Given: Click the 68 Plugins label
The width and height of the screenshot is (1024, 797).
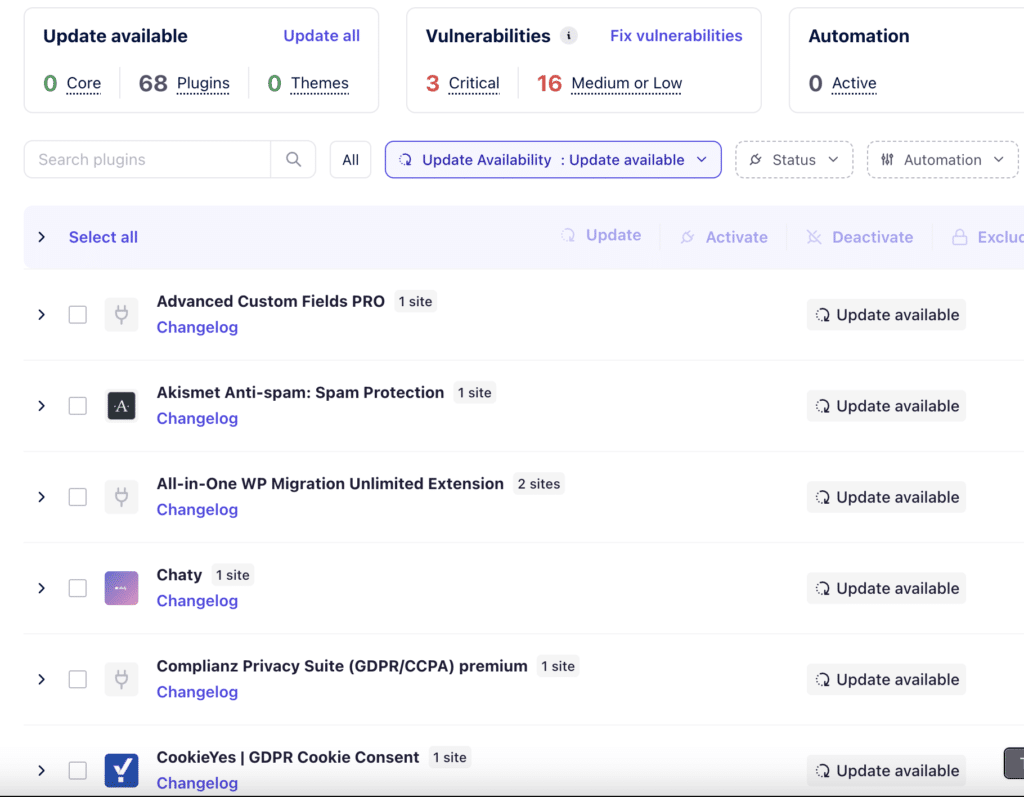Looking at the screenshot, I should 203,84.
